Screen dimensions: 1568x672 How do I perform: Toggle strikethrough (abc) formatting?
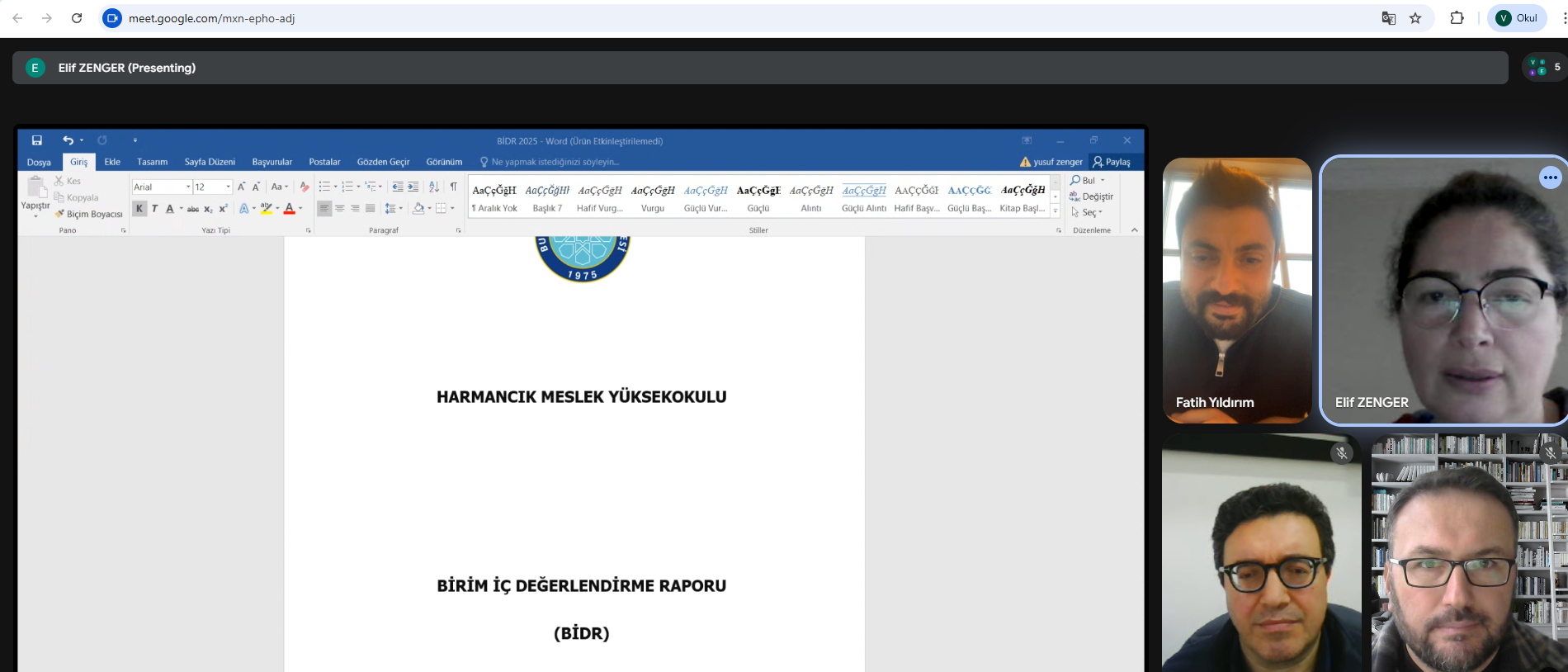pyautogui.click(x=192, y=209)
